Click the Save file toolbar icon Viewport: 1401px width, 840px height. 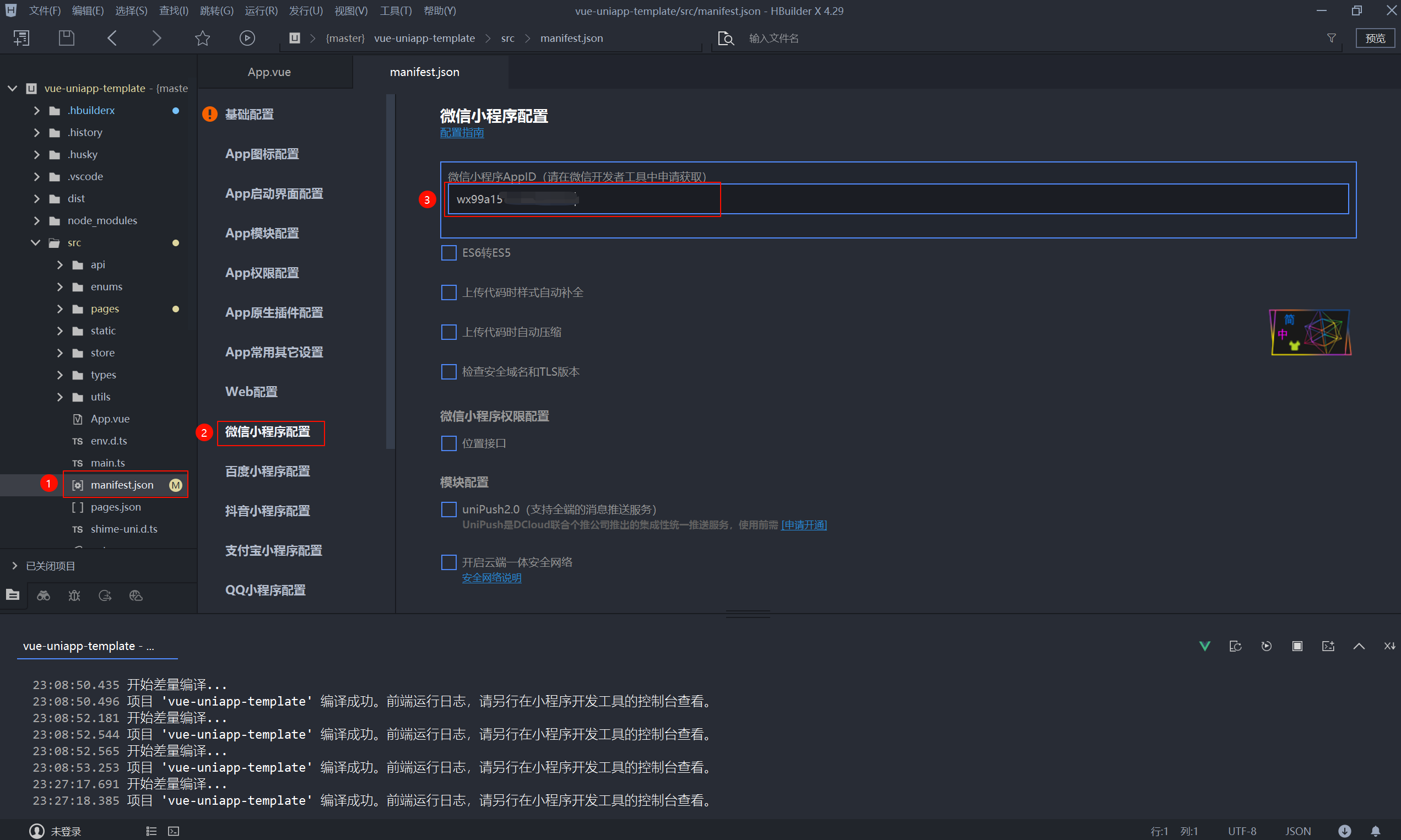tap(66, 38)
